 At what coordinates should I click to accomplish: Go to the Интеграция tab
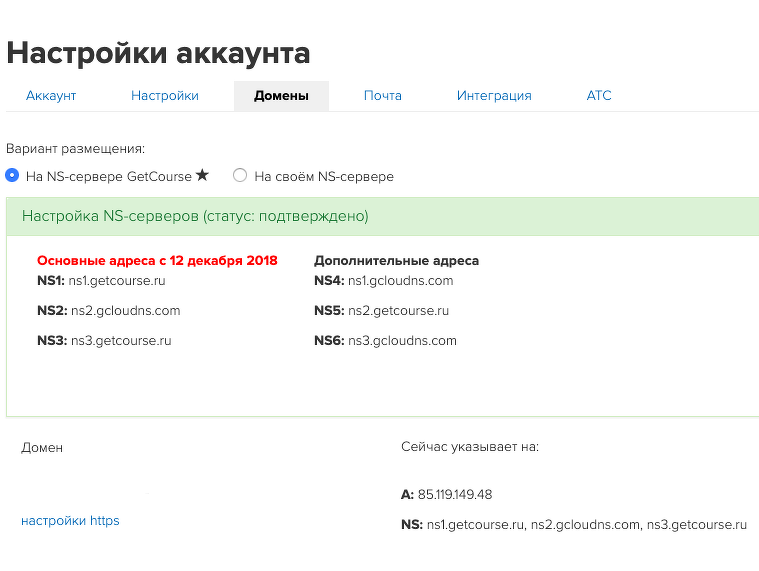[x=494, y=96]
